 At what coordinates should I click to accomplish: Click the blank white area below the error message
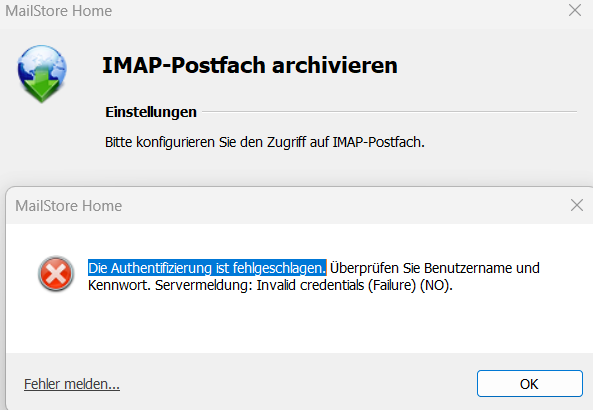pyautogui.click(x=299, y=323)
